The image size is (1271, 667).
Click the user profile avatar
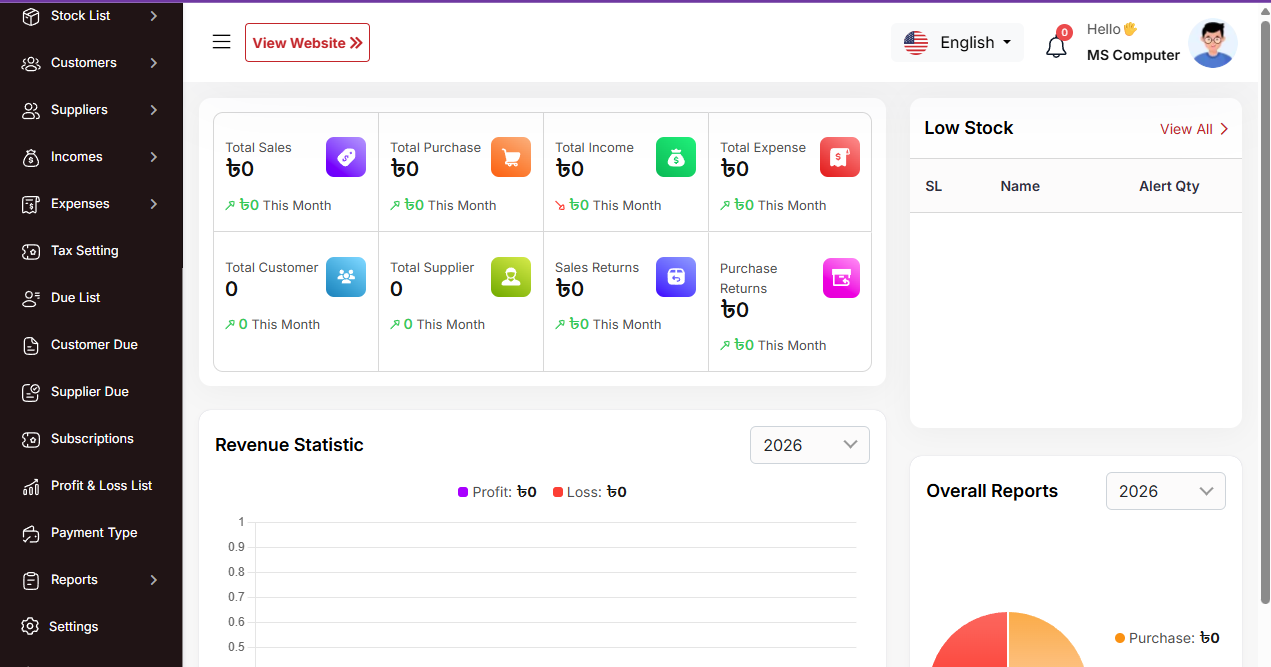(1212, 43)
